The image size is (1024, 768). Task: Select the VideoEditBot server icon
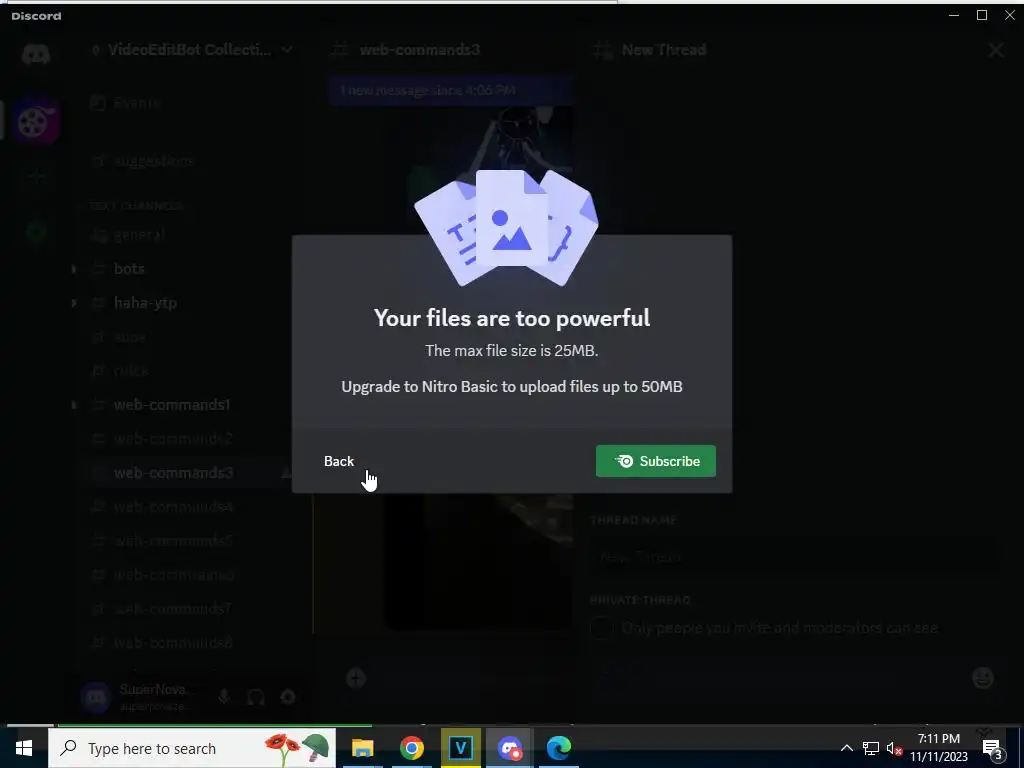35,121
